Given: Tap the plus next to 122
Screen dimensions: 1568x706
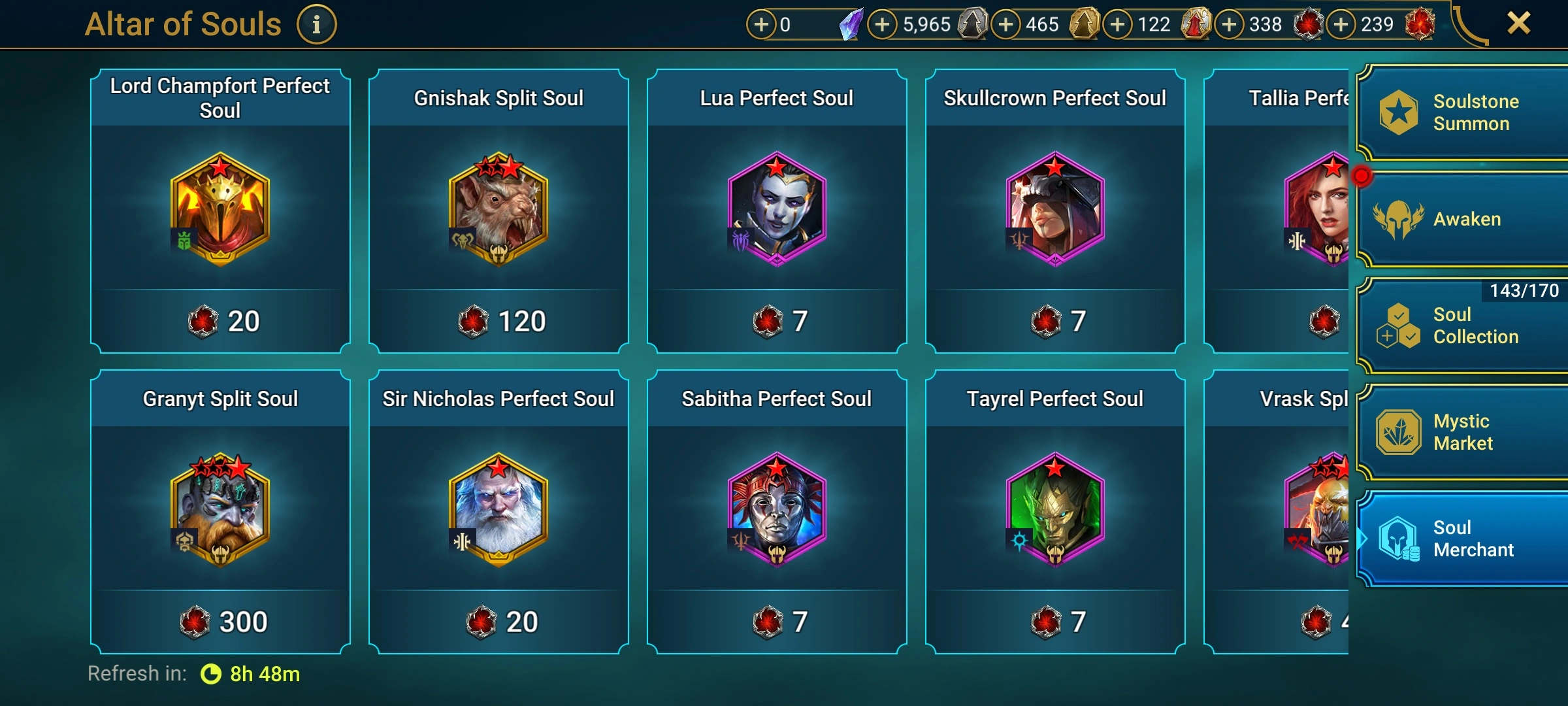Looking at the screenshot, I should tap(1118, 25).
